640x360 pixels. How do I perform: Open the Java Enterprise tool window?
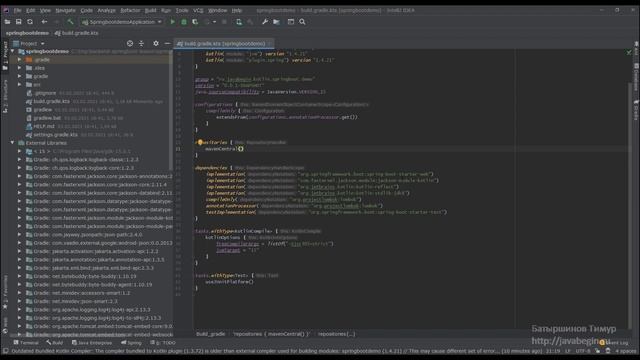(92, 342)
